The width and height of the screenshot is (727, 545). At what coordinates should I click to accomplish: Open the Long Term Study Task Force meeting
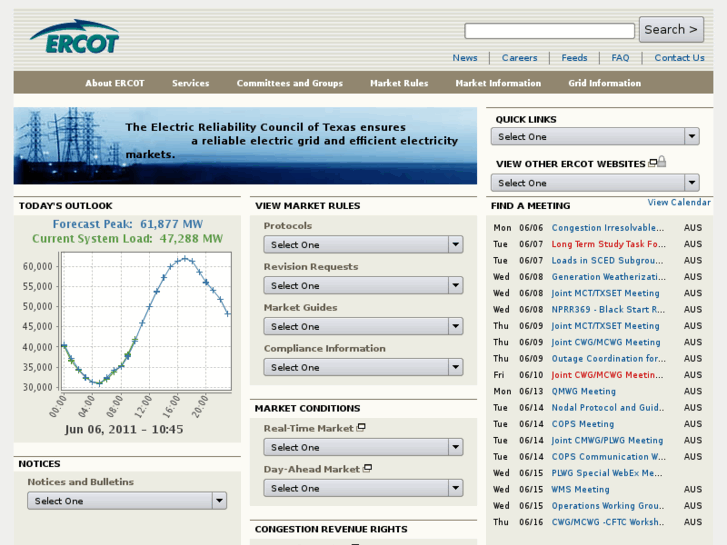tap(608, 244)
